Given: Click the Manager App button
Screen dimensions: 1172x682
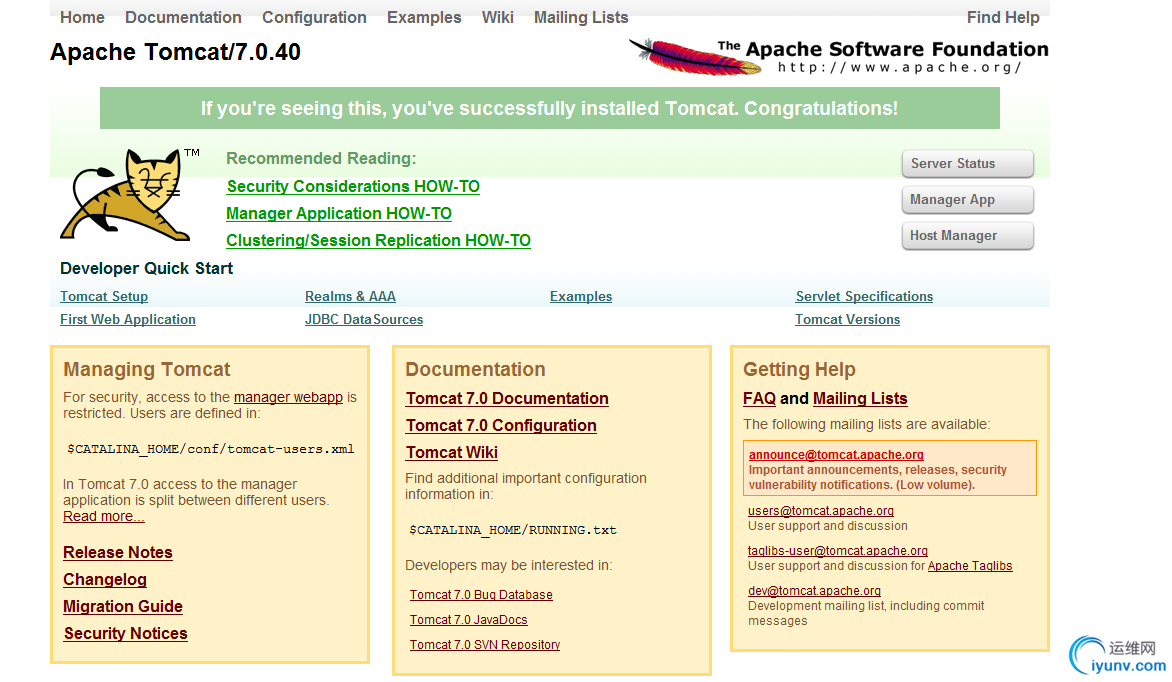Looking at the screenshot, I should (x=967, y=199).
